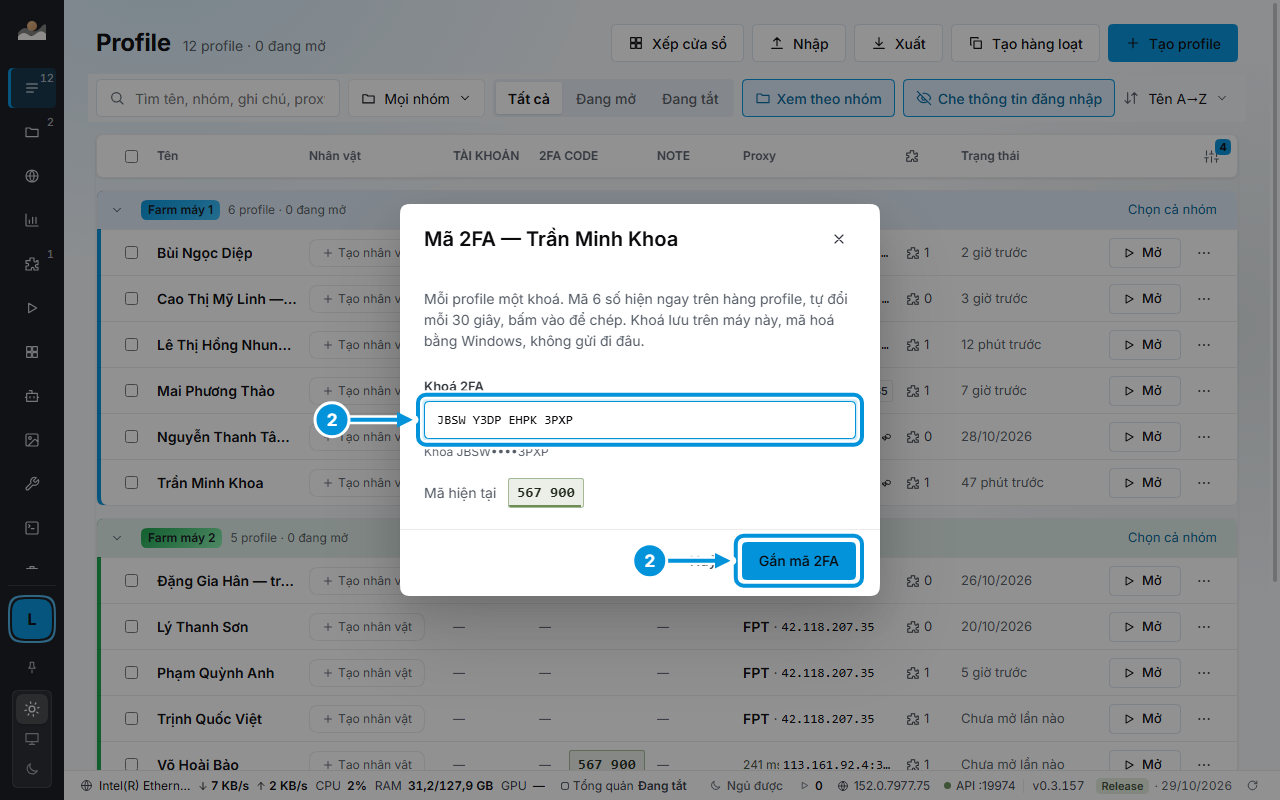The image size is (1280, 800).
Task: Collapse the Farm máy 1 group
Action: point(117,210)
